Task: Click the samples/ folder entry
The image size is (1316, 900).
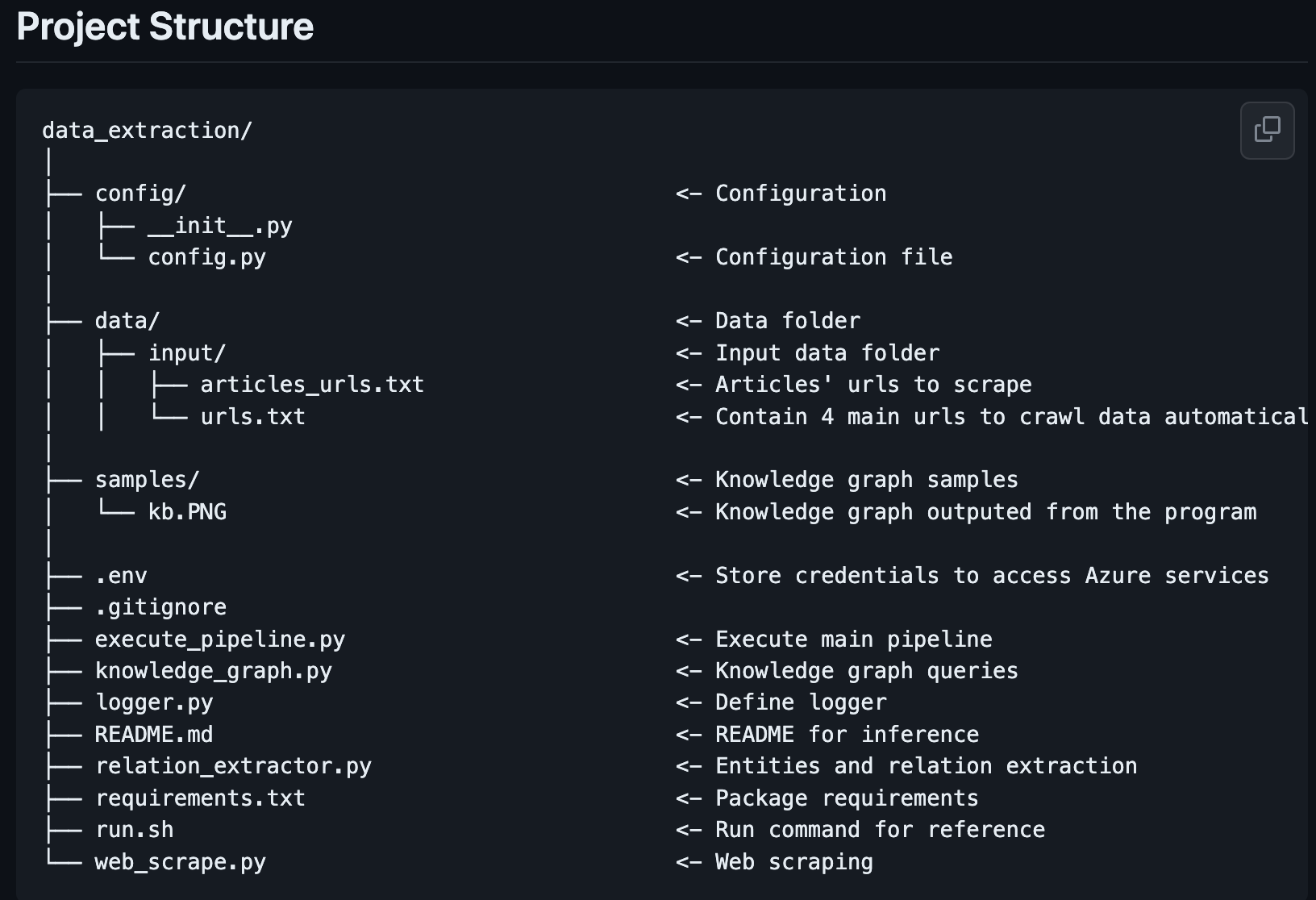Action: (x=147, y=480)
